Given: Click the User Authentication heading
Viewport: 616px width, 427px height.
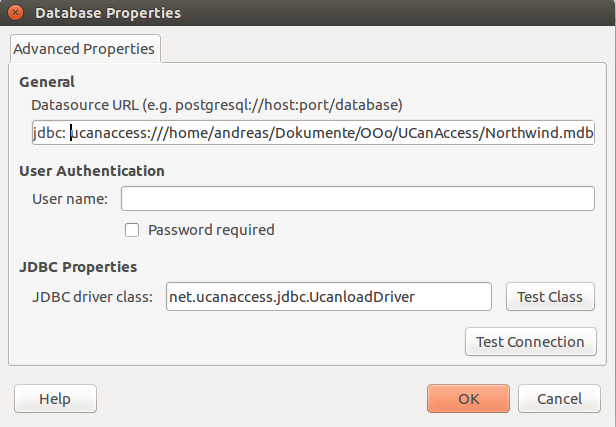Looking at the screenshot, I should coord(92,171).
